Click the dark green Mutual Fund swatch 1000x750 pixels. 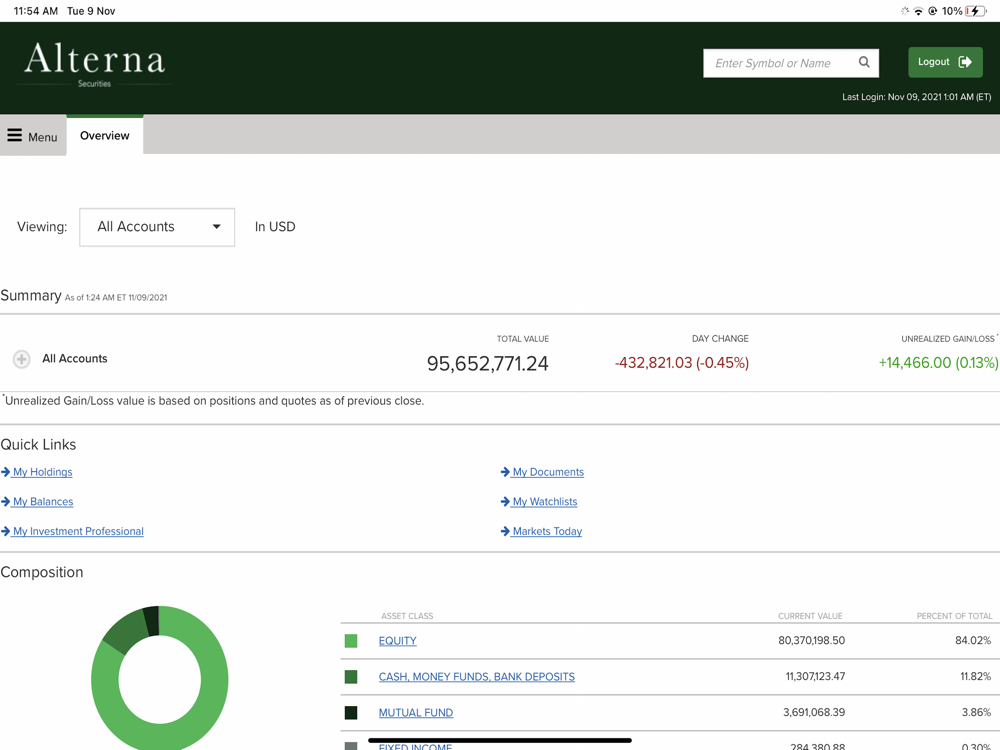click(x=351, y=712)
